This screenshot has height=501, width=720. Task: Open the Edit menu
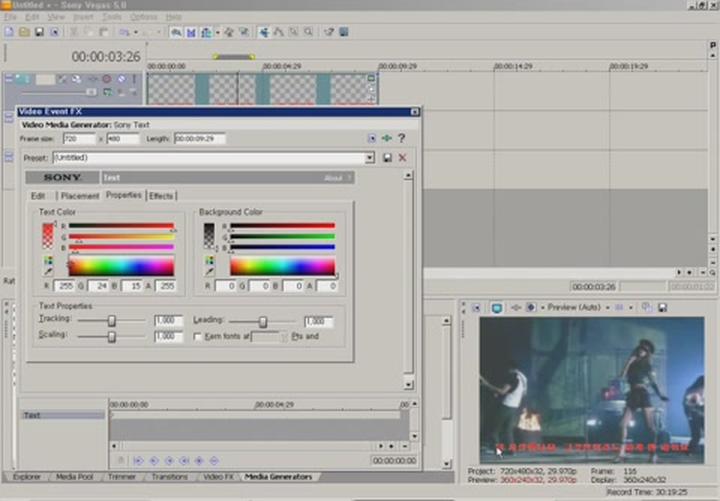tap(32, 17)
